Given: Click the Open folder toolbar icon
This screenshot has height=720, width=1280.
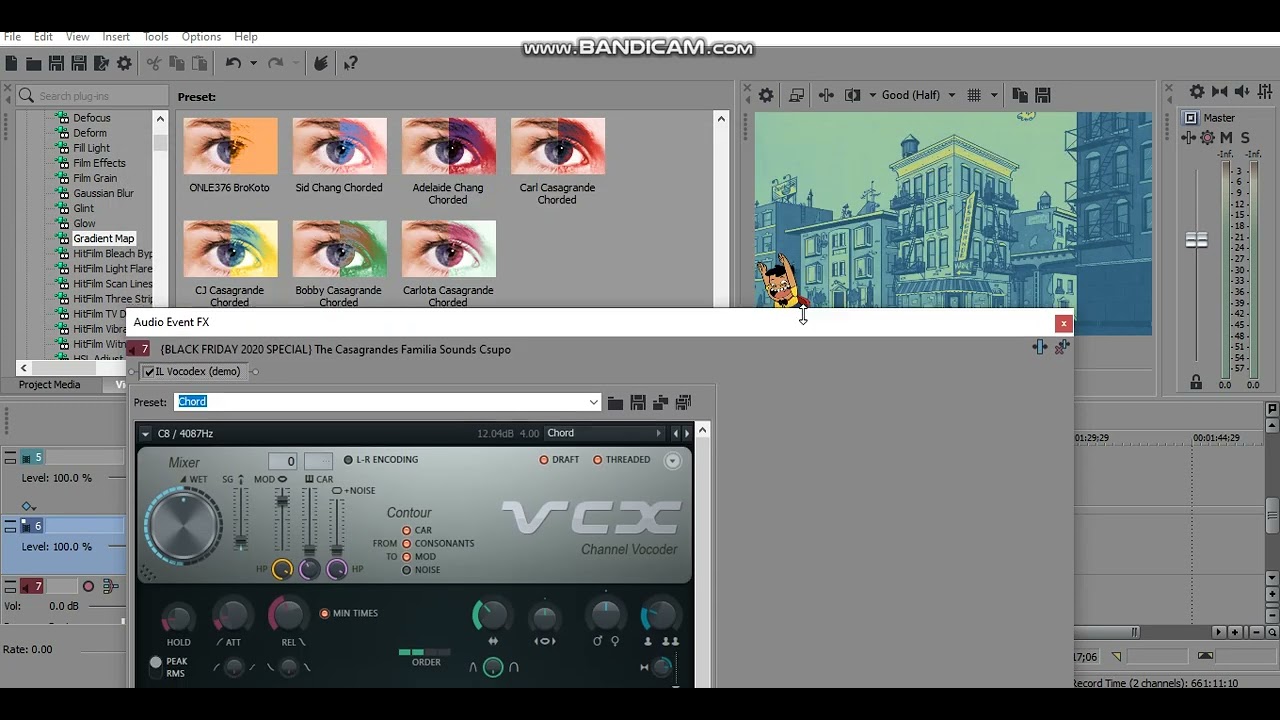Looking at the screenshot, I should [33, 63].
